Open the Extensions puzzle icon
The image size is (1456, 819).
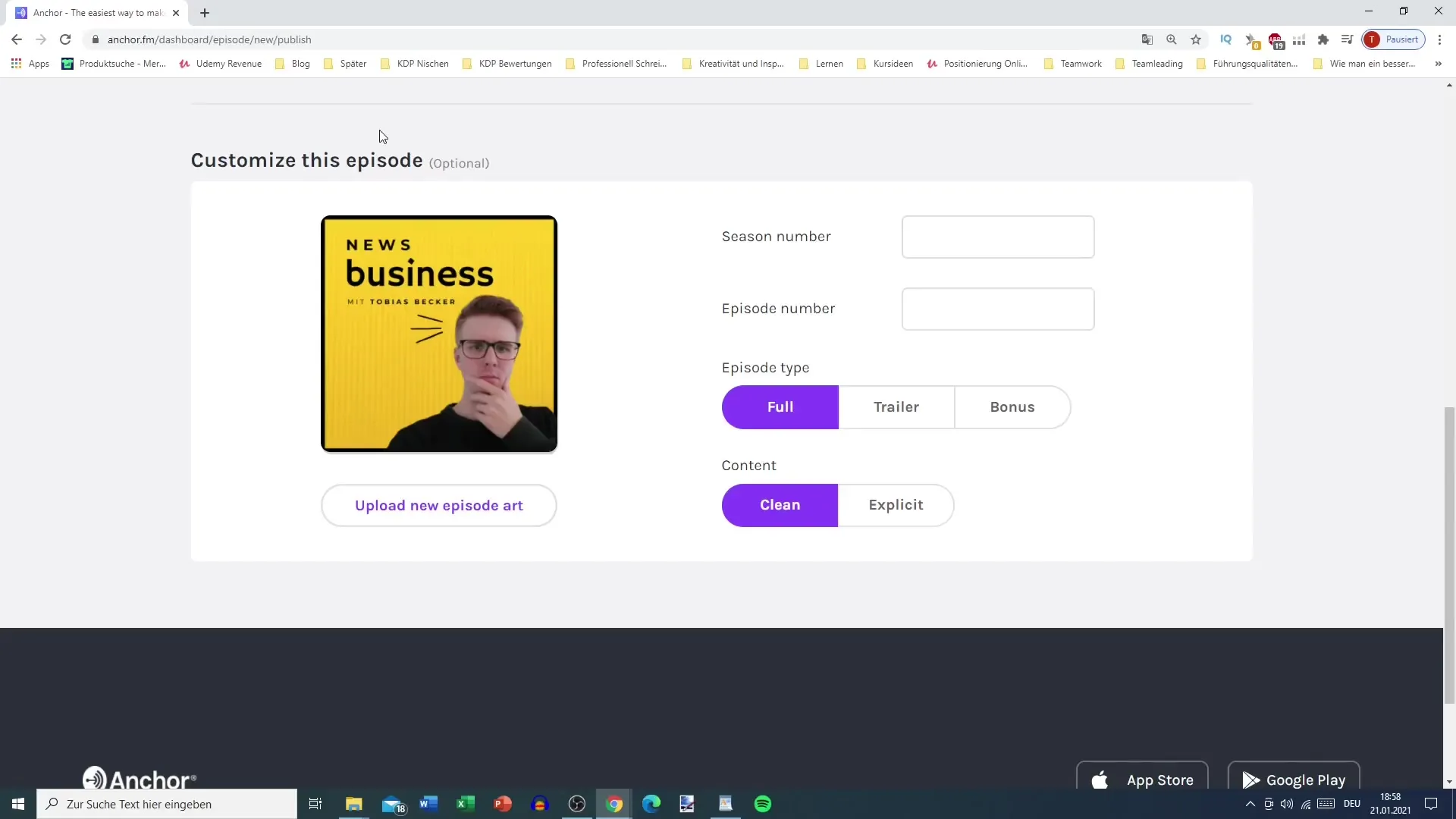1323,39
